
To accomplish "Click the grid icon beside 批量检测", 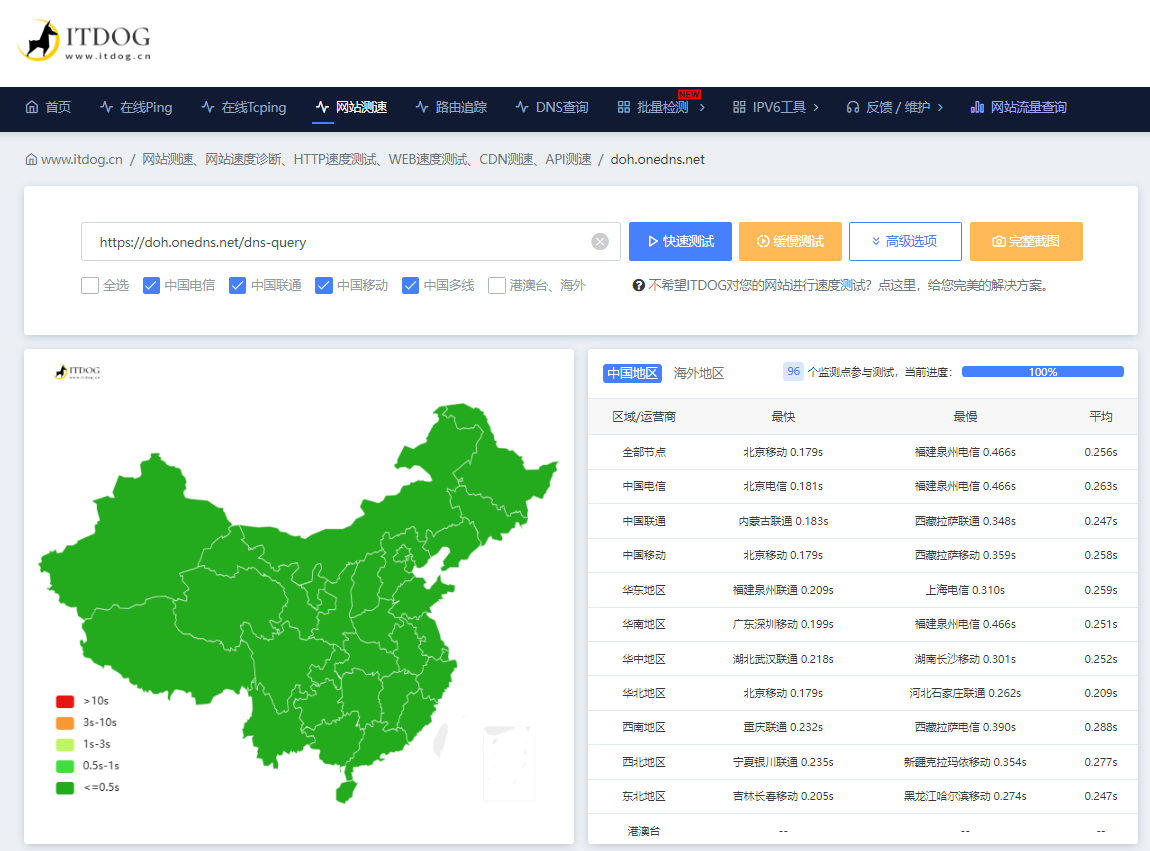I will [623, 107].
